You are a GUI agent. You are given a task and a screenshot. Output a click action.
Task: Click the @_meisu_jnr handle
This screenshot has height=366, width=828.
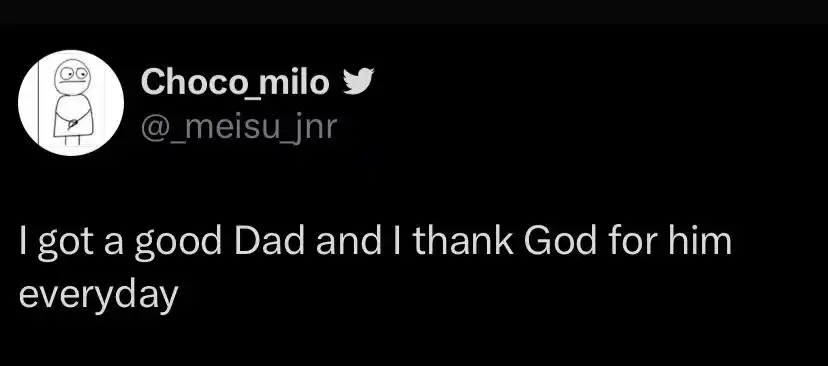click(x=239, y=127)
